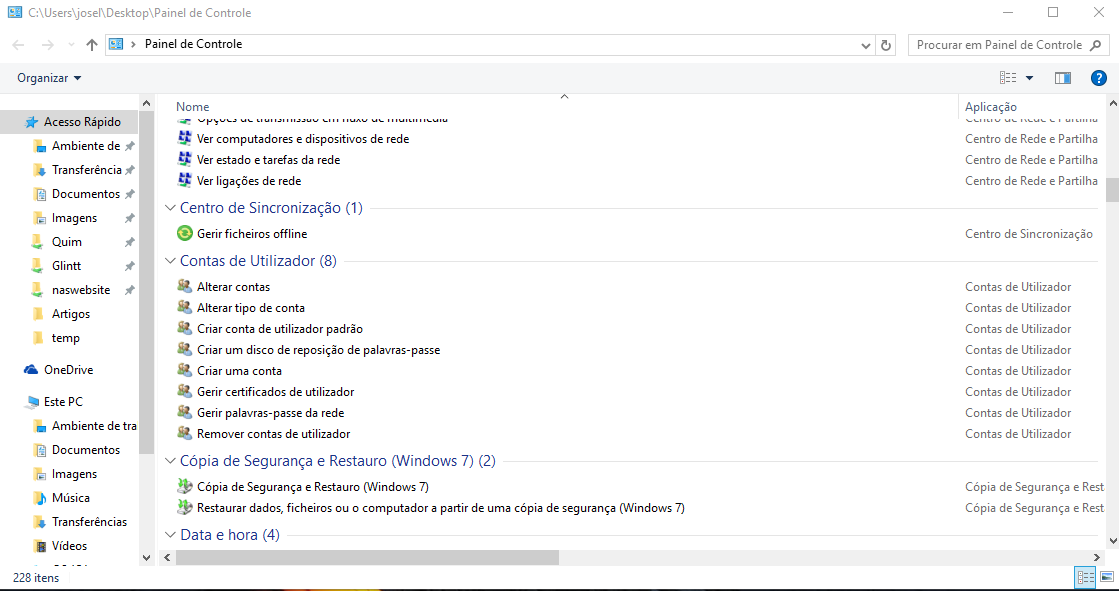Screen dimensions: 1119x591
Task: Open the view options dropdown arrow
Action: [1029, 78]
